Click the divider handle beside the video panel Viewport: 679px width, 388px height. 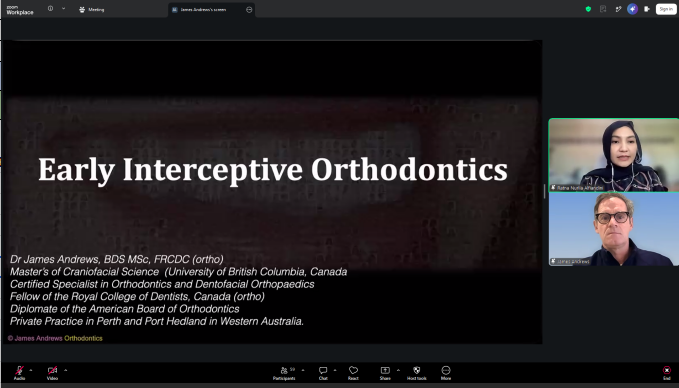tap(545, 191)
